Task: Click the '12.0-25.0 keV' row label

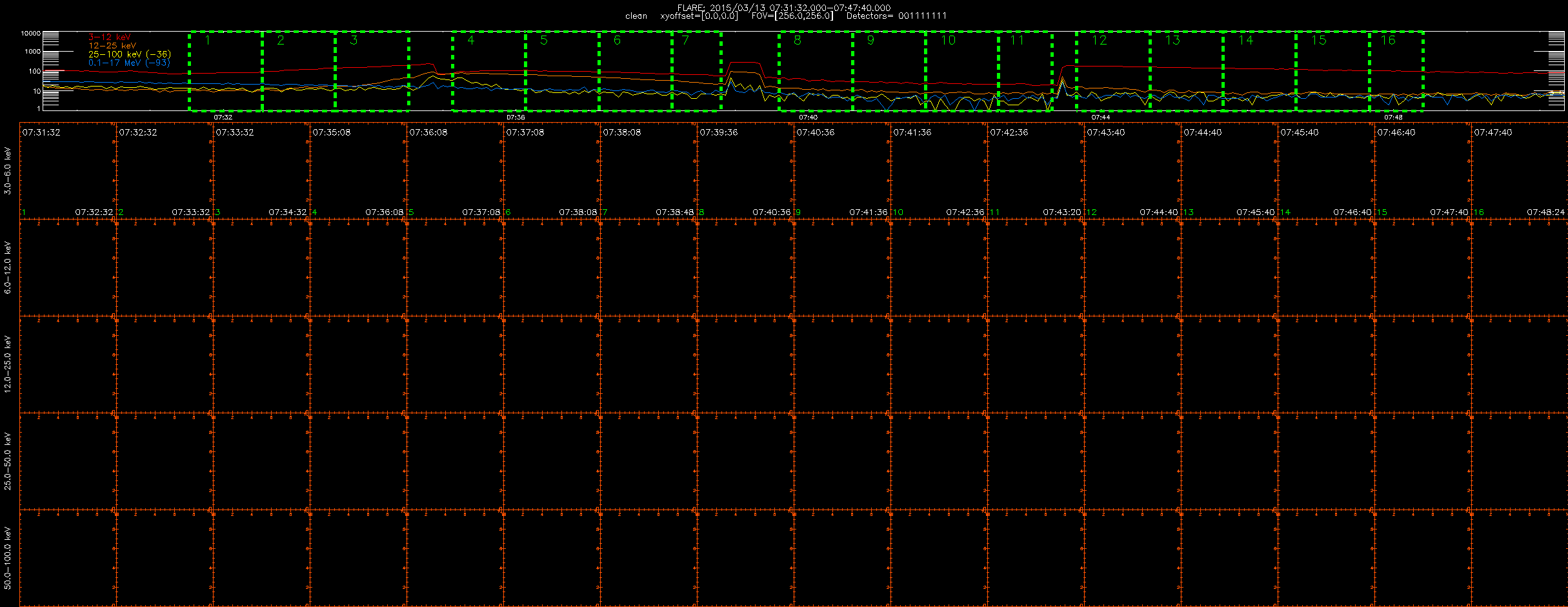Action: pos(8,364)
